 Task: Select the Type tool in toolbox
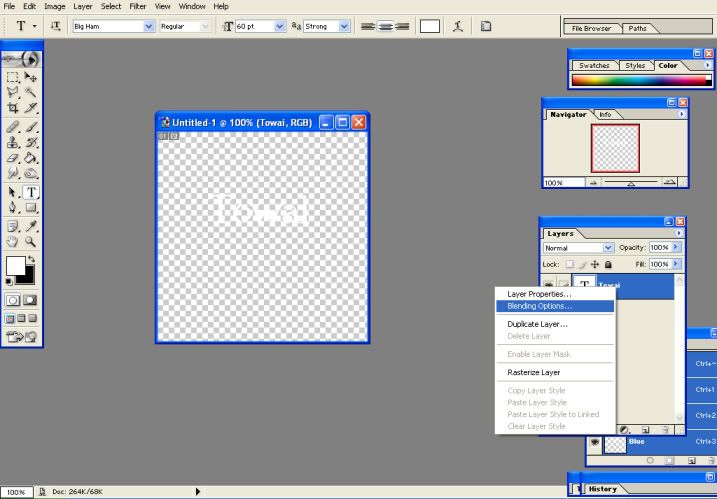tap(31, 193)
